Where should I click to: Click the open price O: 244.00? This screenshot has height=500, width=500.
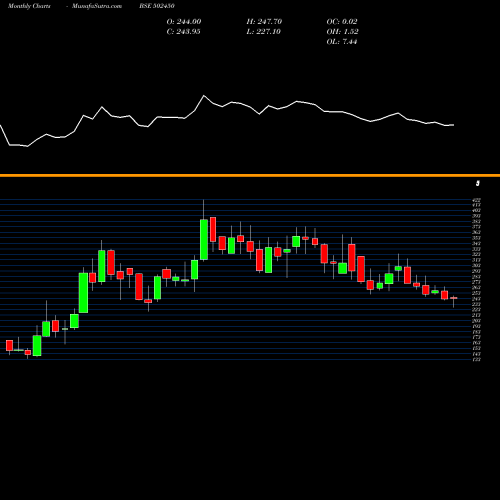(184, 21)
